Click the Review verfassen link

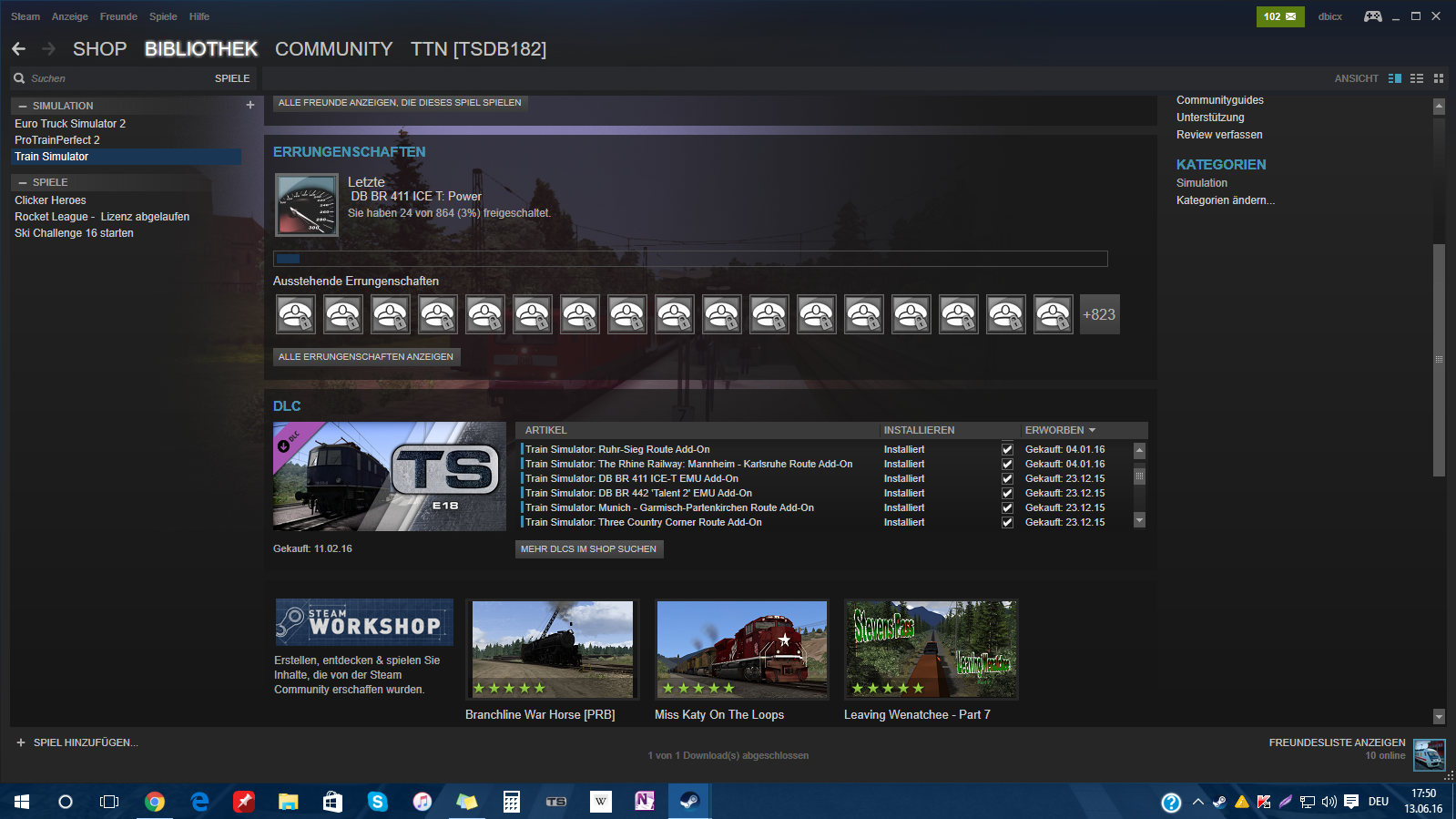point(1219,135)
